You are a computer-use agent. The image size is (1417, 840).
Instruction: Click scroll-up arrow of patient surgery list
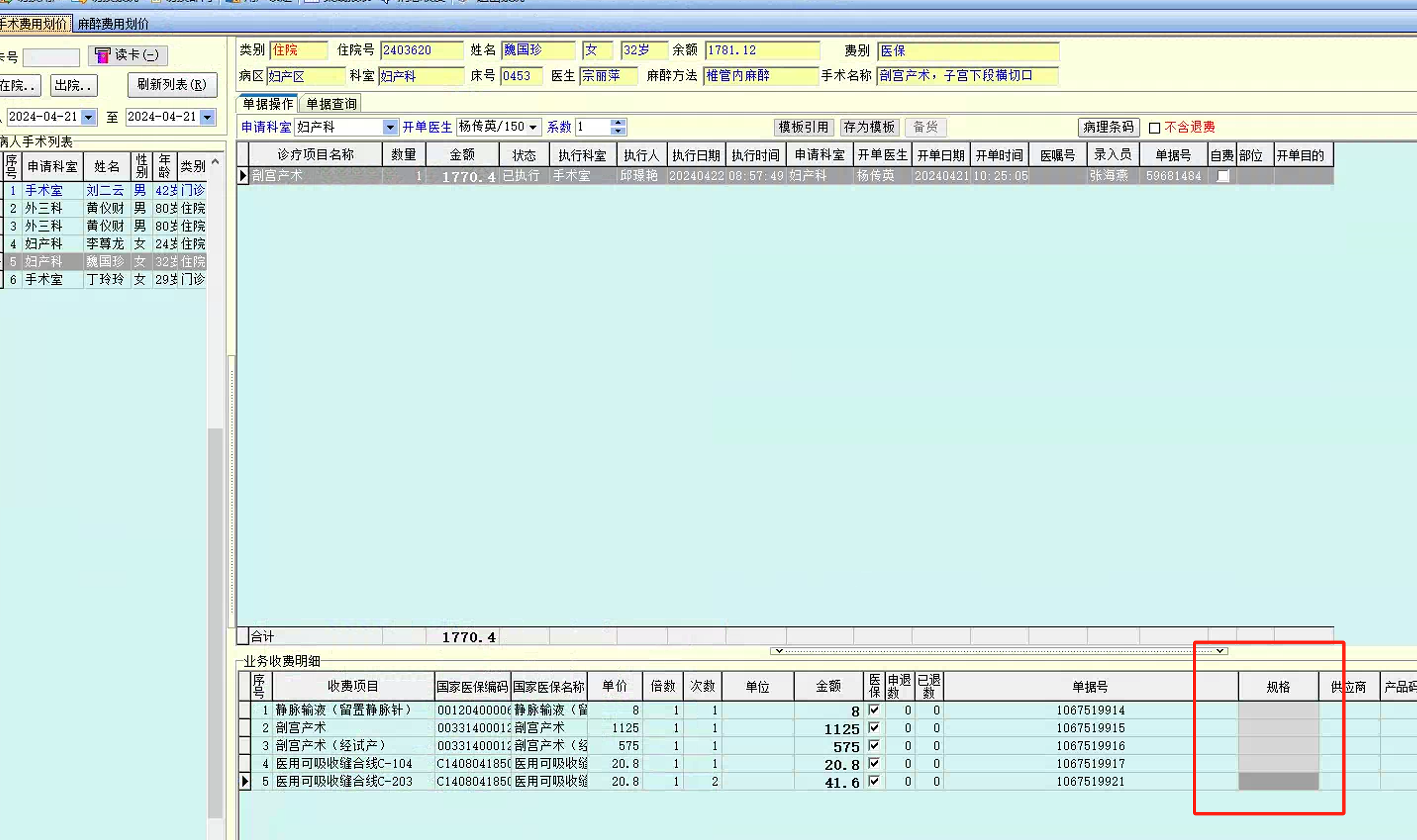pyautogui.click(x=215, y=162)
